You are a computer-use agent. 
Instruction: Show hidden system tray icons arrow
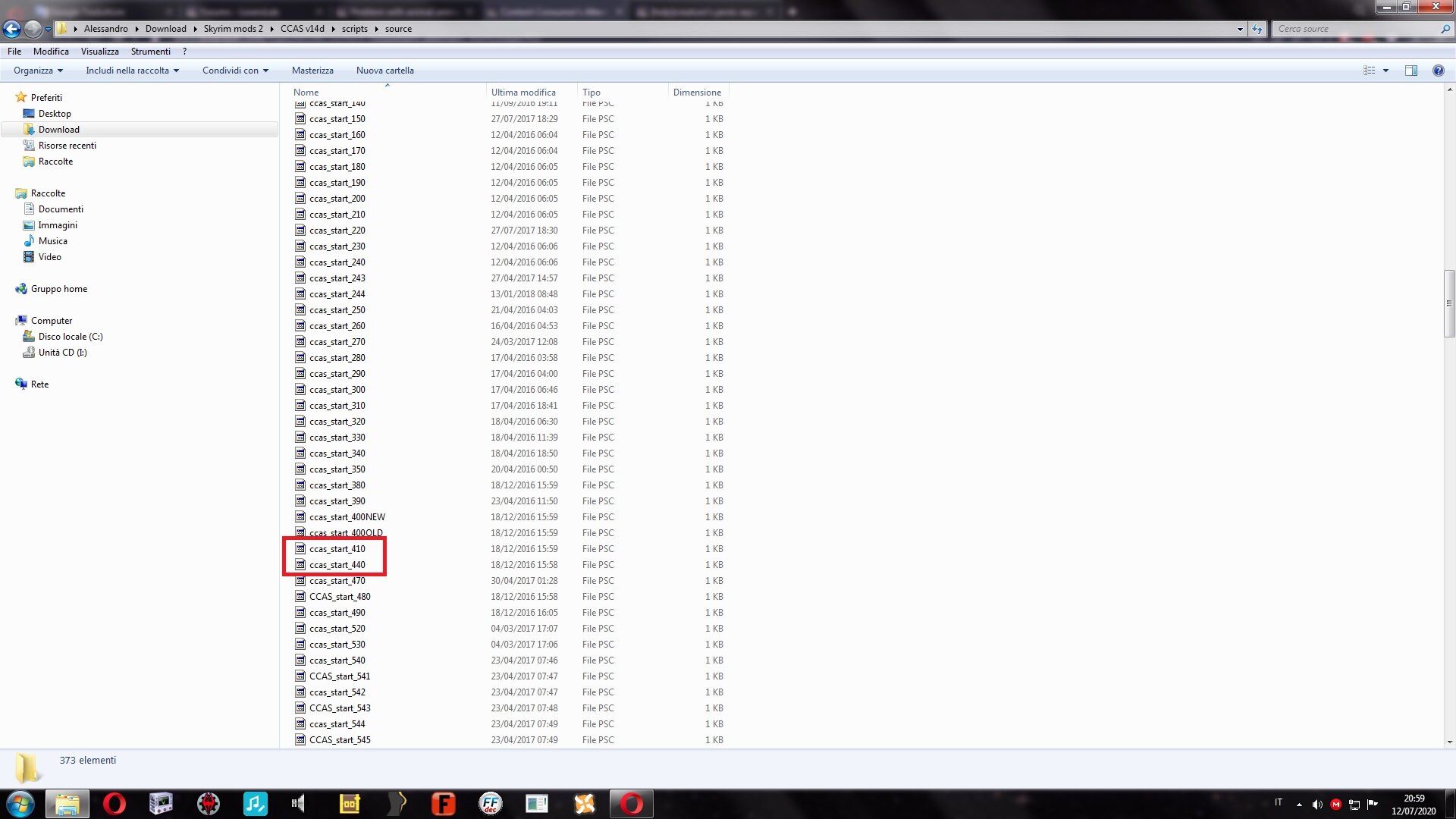1299,805
